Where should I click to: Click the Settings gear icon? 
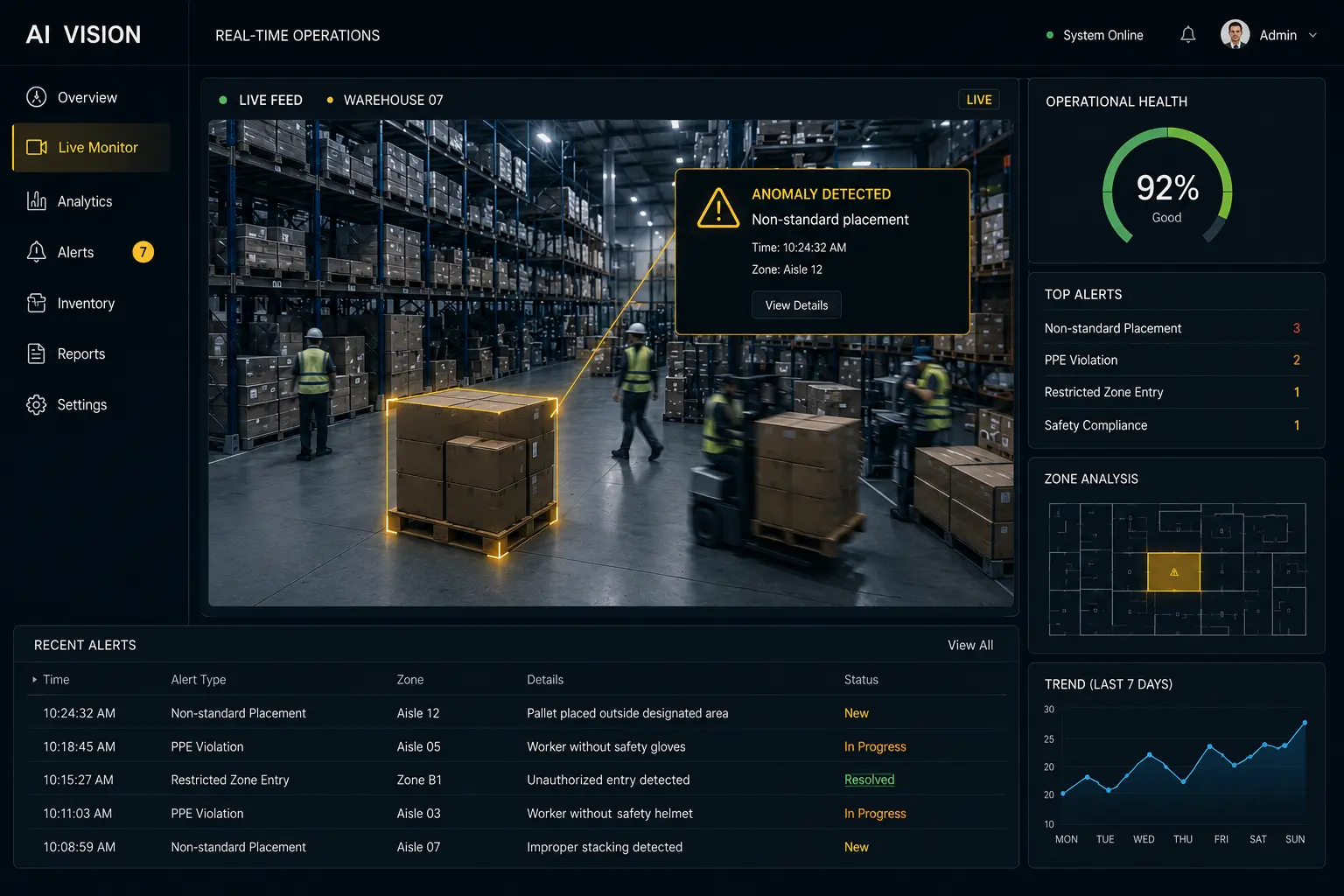(x=37, y=404)
